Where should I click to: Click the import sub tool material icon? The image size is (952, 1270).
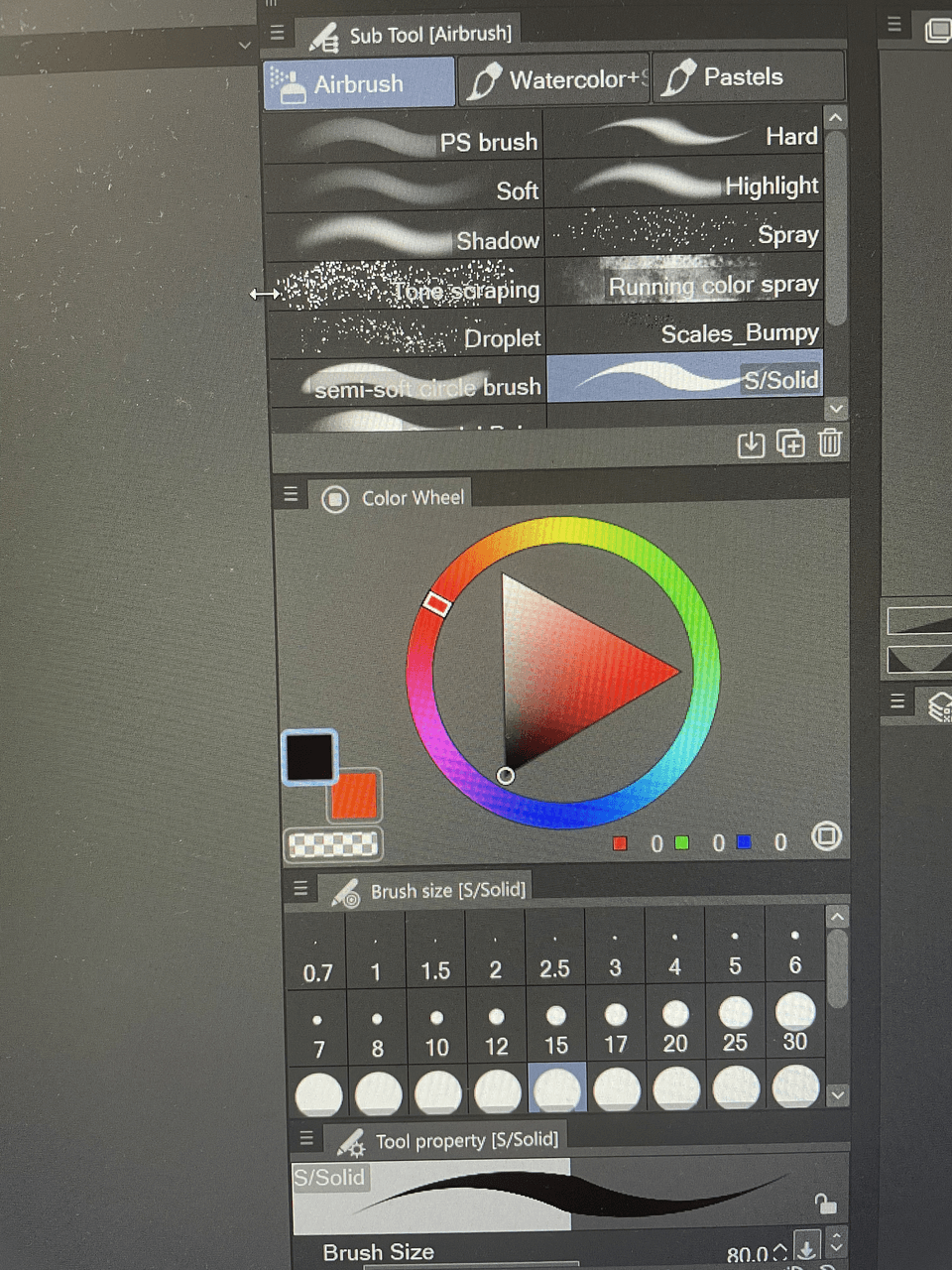pyautogui.click(x=751, y=444)
